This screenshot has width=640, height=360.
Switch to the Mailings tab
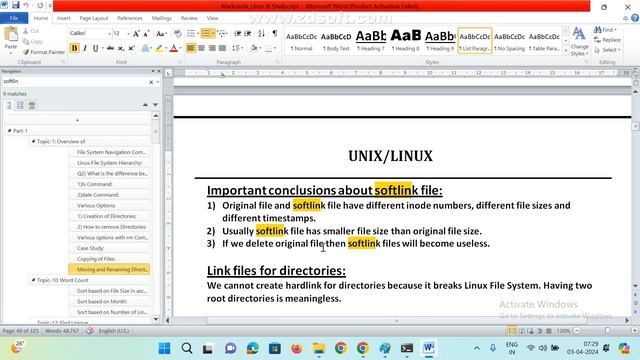point(162,18)
